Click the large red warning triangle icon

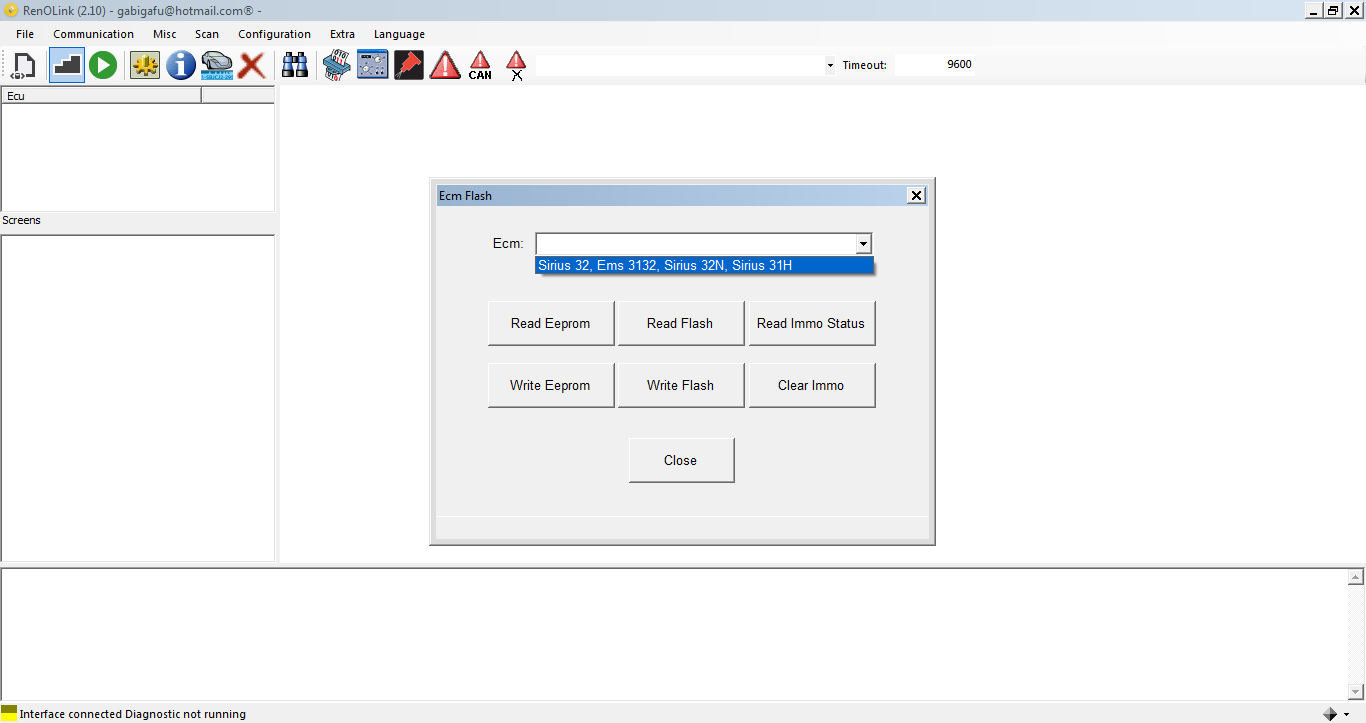pos(445,66)
